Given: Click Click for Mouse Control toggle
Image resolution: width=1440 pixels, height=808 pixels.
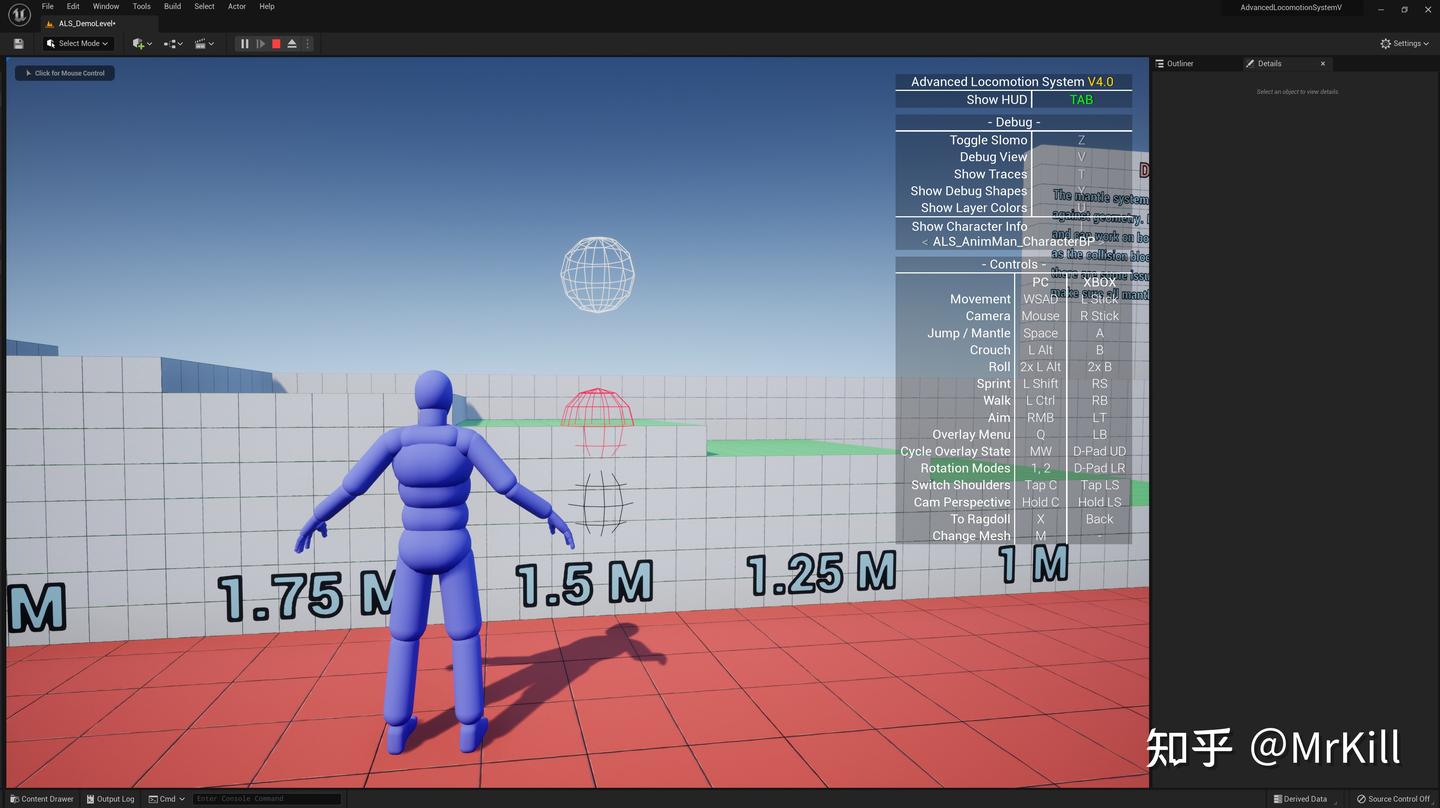Looking at the screenshot, I should [x=64, y=72].
